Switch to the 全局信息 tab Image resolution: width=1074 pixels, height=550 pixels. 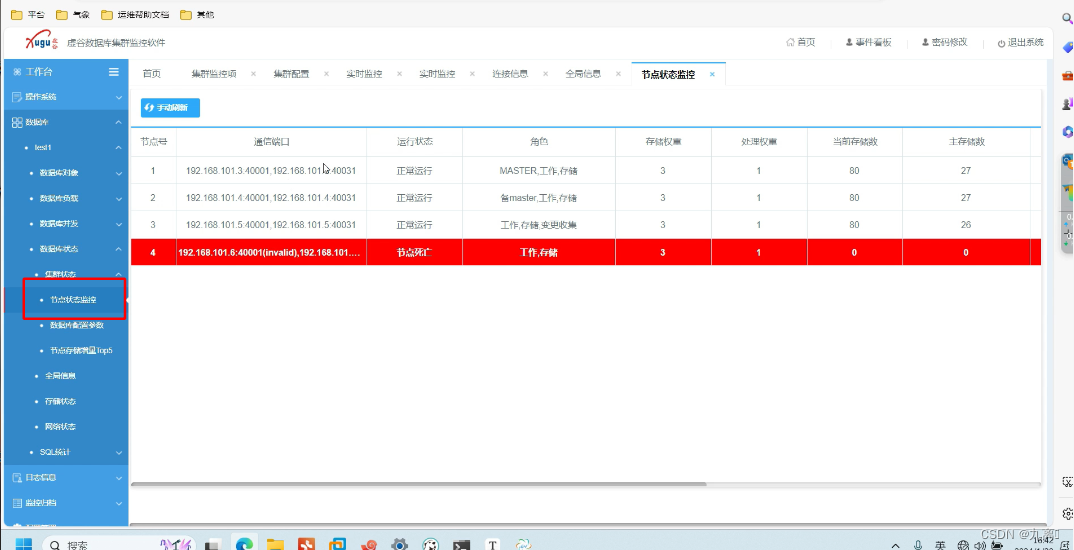584,74
